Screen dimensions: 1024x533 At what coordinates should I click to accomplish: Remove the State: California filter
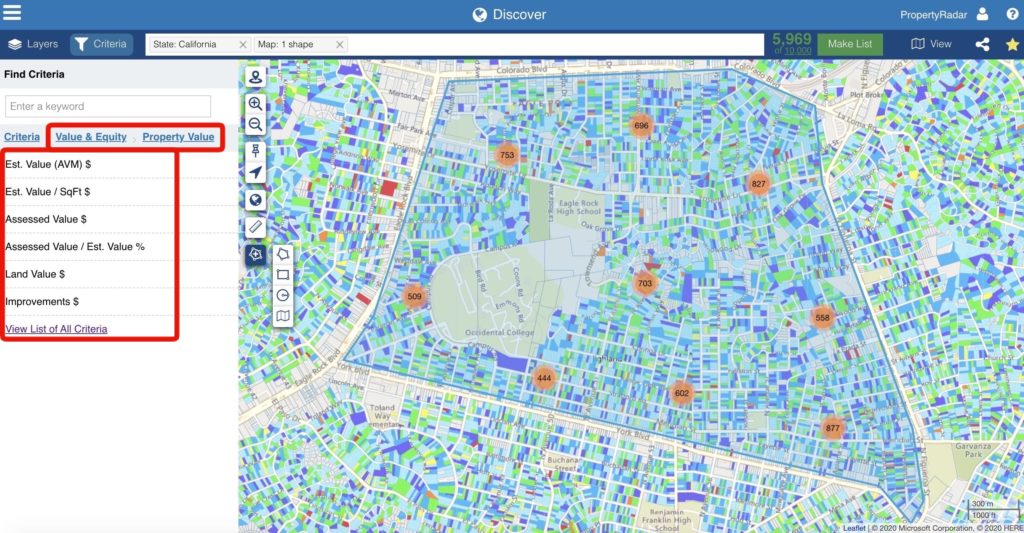pyautogui.click(x=243, y=44)
